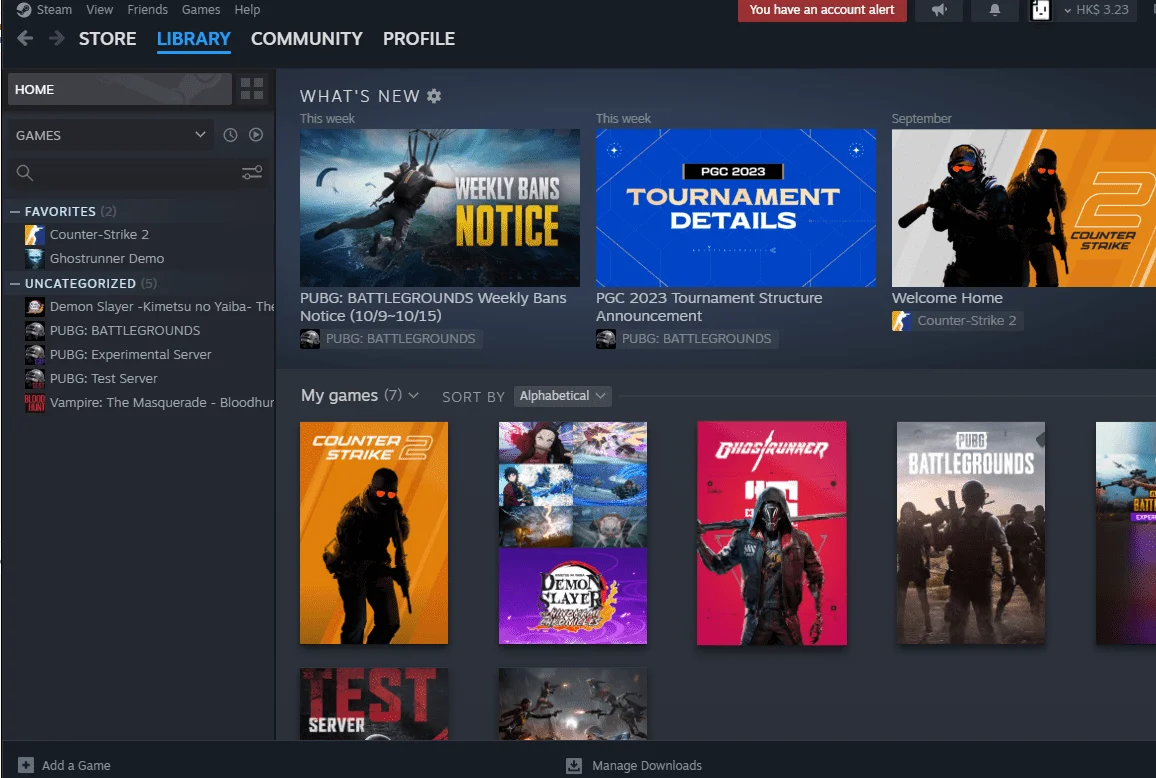Select PUBG Battlegrounds game cover
Viewport: 1156px width, 778px height.
971,533
